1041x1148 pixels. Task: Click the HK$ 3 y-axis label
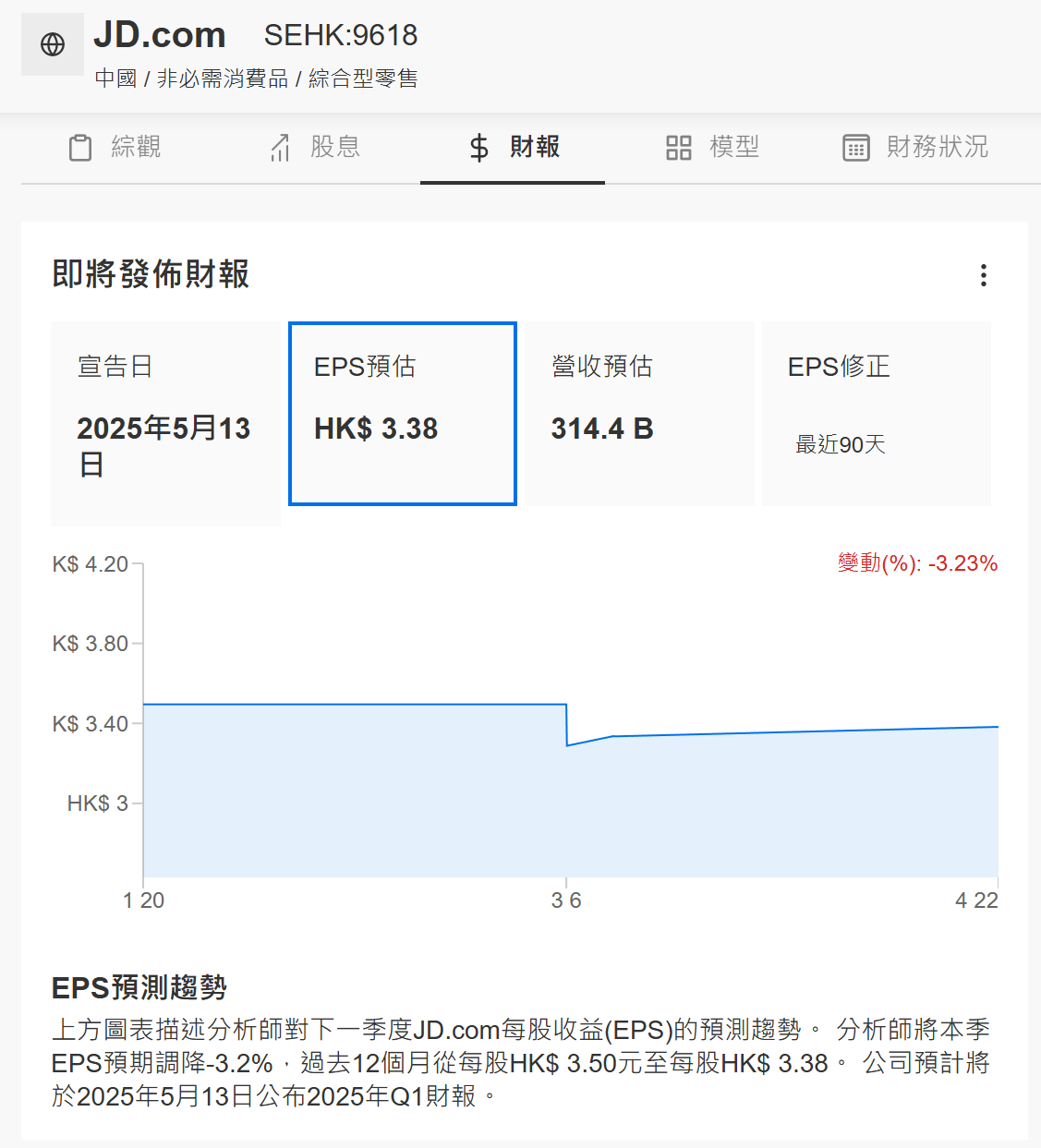98,804
